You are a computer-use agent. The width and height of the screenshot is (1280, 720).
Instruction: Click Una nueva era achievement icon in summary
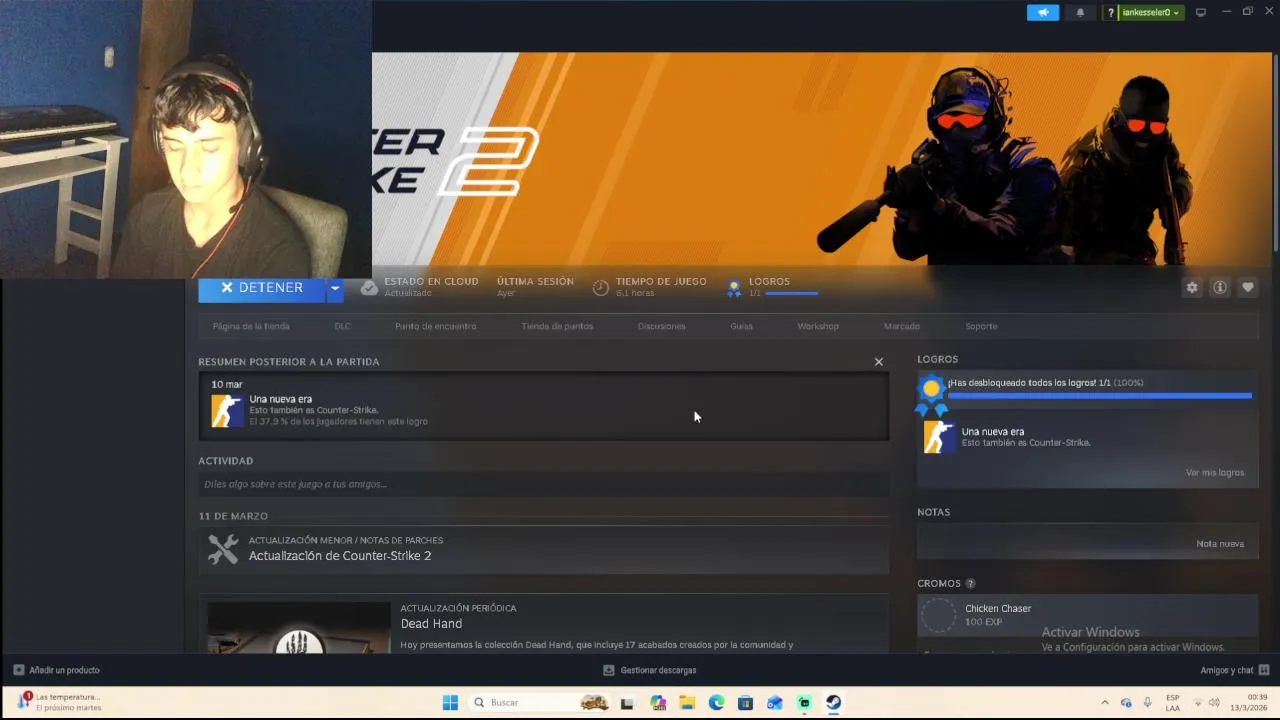(227, 411)
